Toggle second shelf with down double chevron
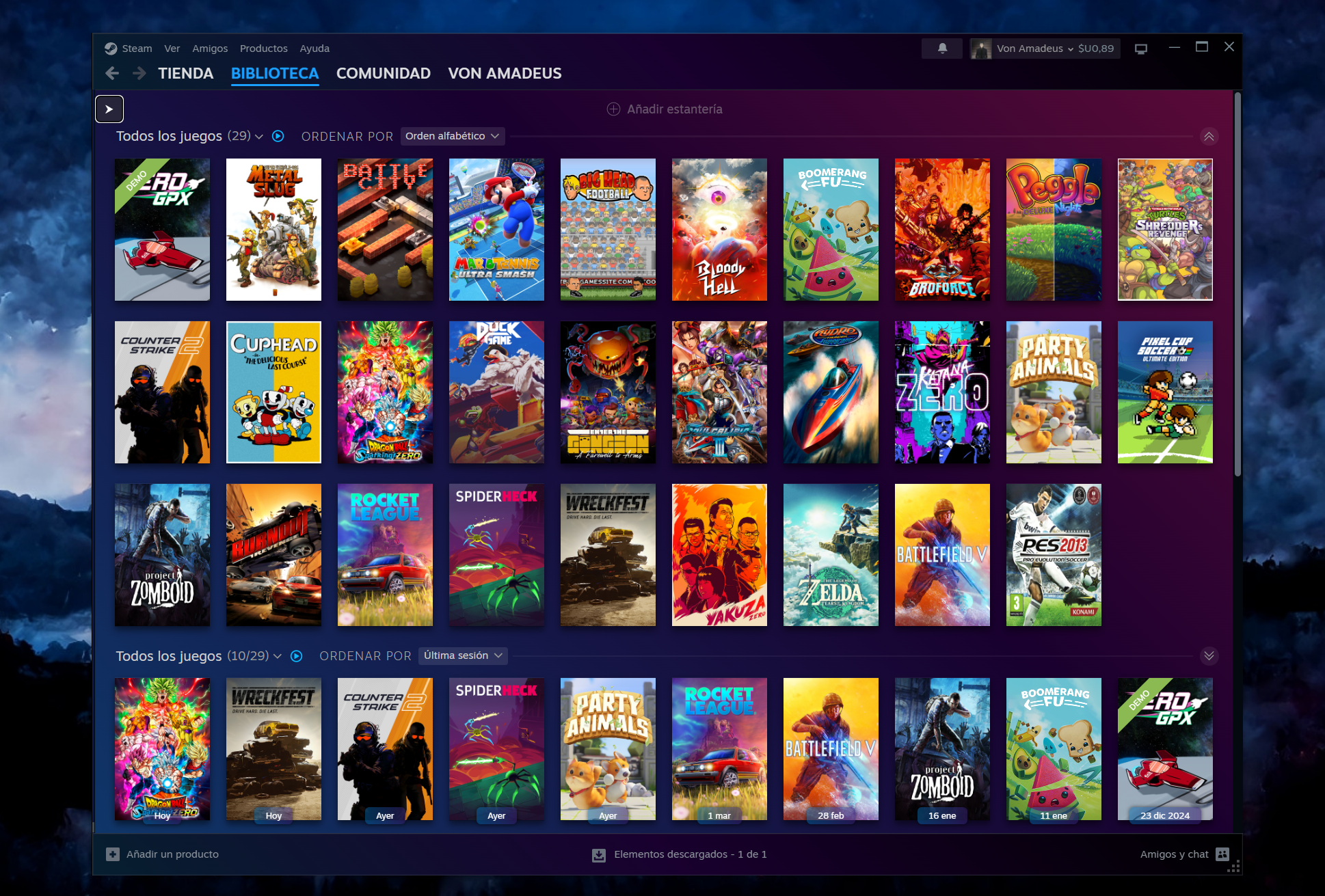1325x896 pixels. click(1209, 656)
